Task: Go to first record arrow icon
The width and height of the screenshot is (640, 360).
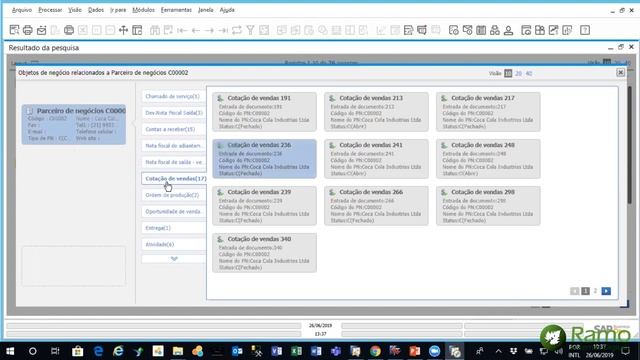Action: click(x=182, y=30)
